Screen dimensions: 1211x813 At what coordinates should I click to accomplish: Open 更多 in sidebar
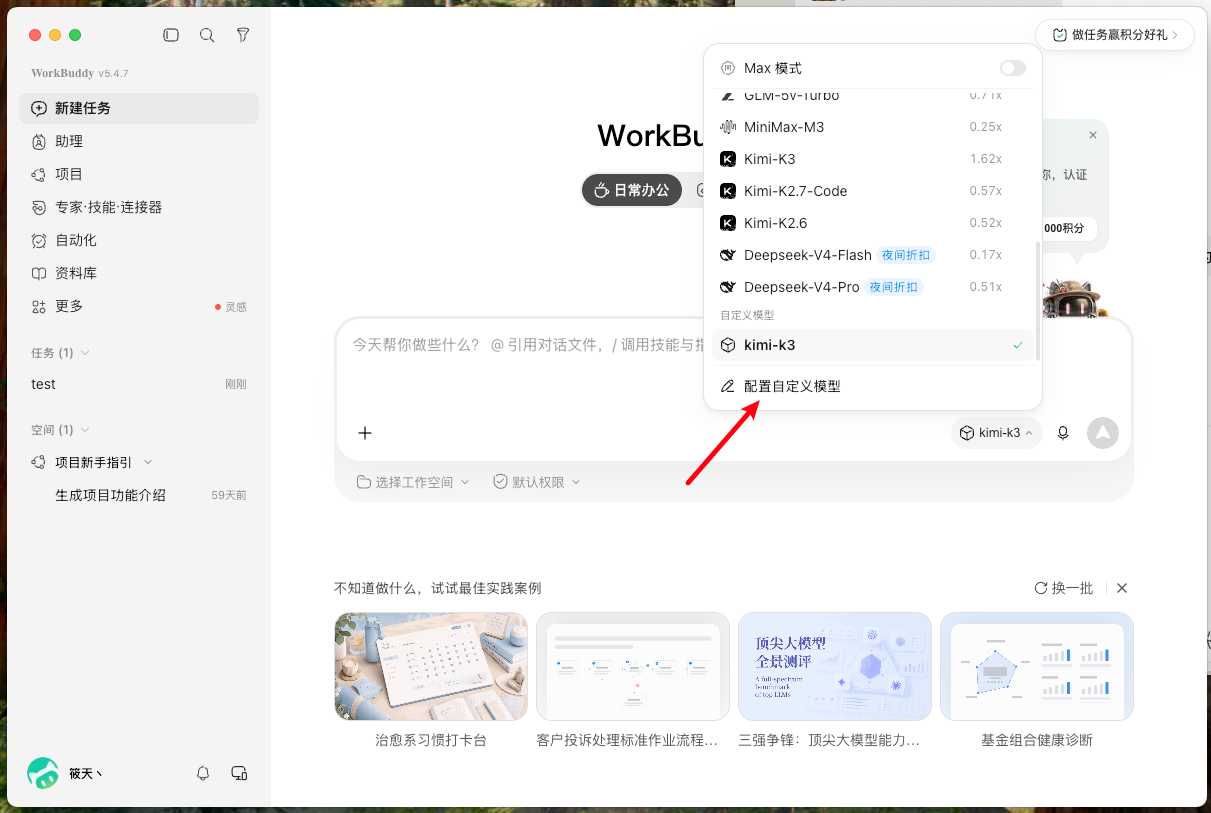click(139, 306)
